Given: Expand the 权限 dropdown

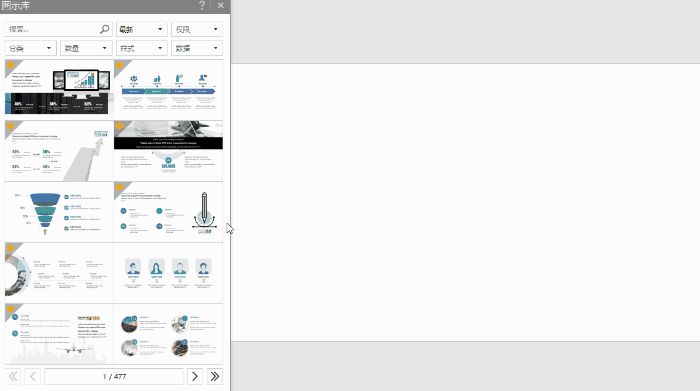Looking at the screenshot, I should point(197,29).
